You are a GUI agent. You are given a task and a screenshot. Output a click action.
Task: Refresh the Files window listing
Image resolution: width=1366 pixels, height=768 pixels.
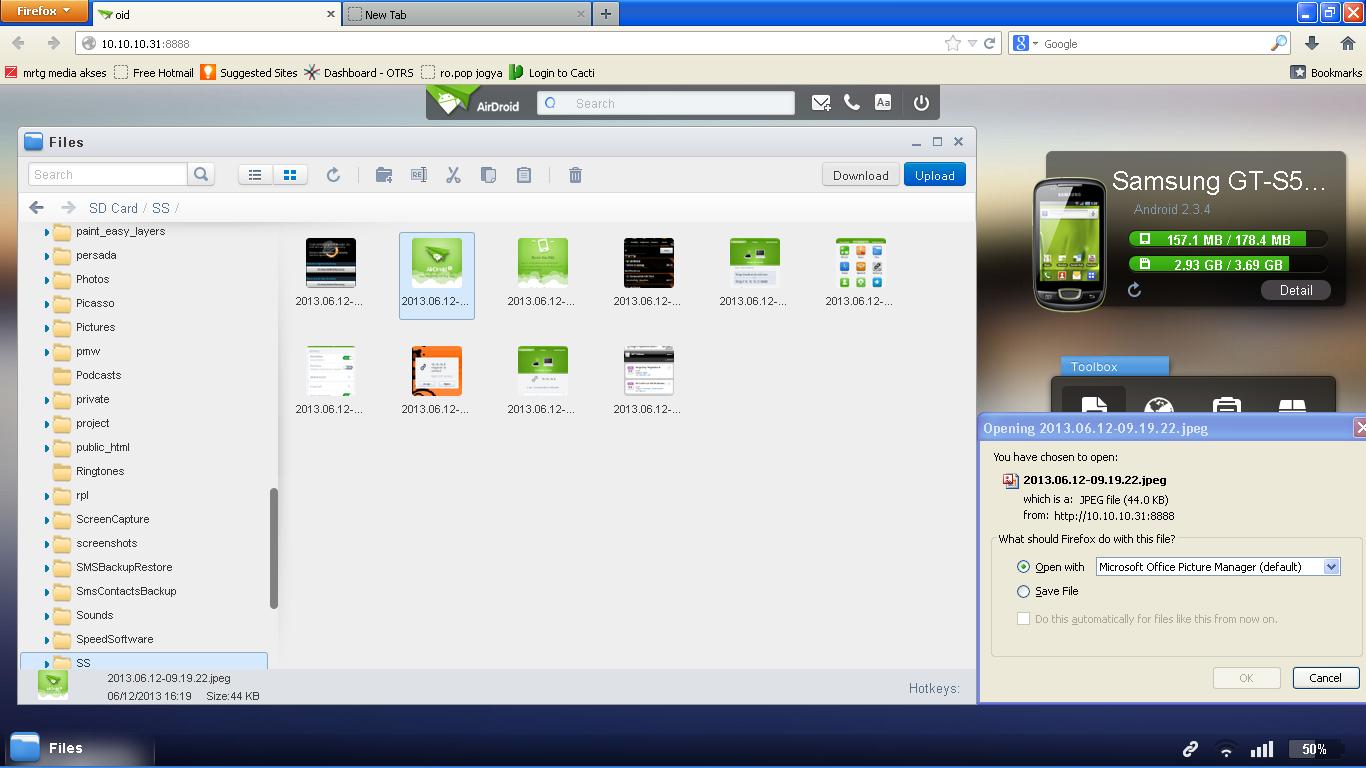point(334,175)
